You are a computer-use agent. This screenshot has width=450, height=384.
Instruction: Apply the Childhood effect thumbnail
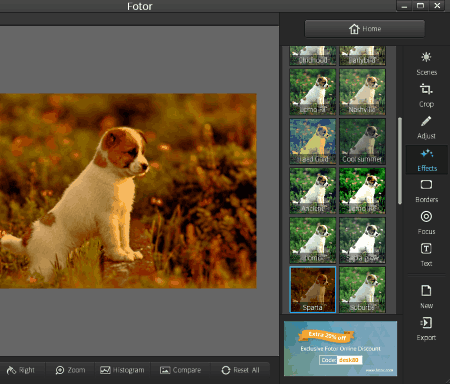313,56
